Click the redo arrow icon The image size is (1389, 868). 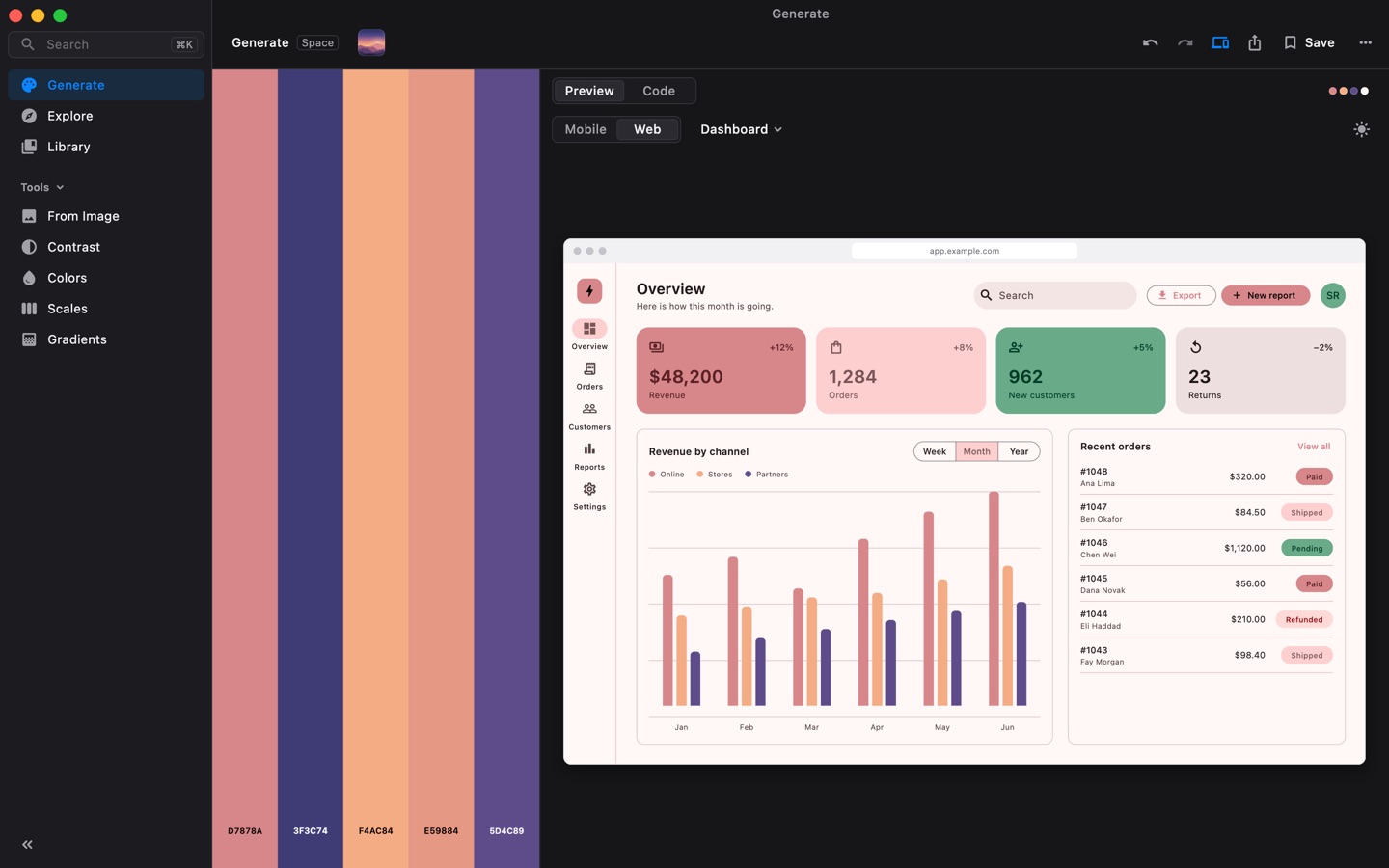(x=1185, y=42)
